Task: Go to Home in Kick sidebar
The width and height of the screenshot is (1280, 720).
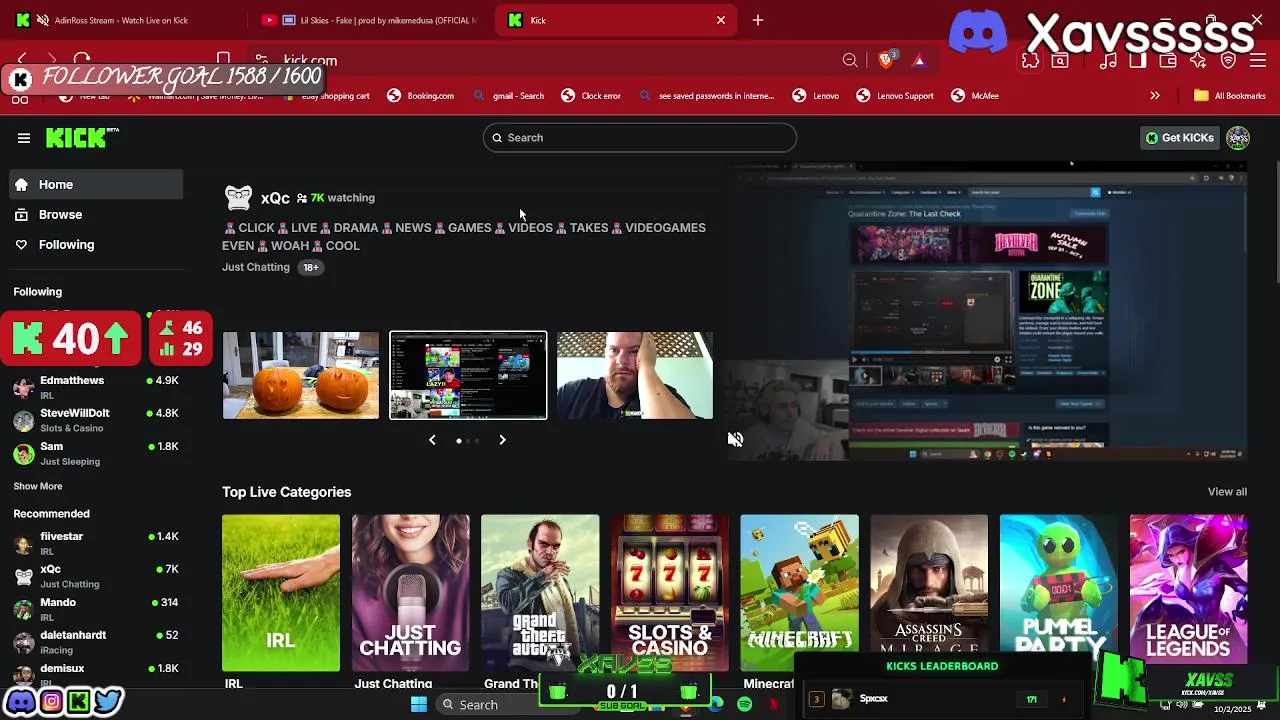Action: tap(97, 184)
